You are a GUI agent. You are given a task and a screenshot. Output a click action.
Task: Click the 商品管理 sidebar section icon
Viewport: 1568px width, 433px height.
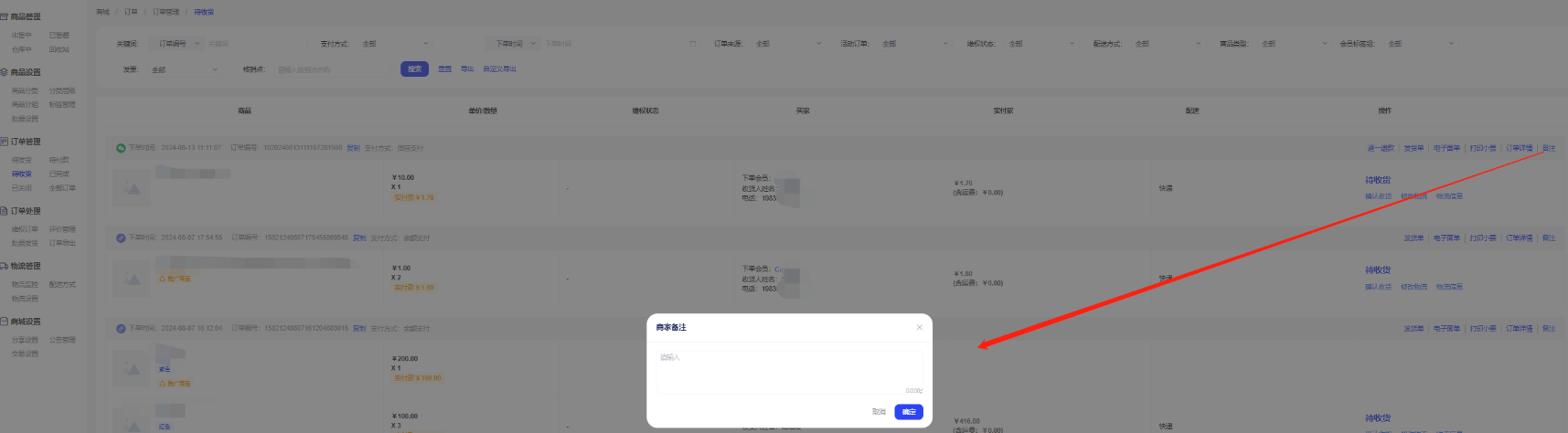pyautogui.click(x=5, y=16)
